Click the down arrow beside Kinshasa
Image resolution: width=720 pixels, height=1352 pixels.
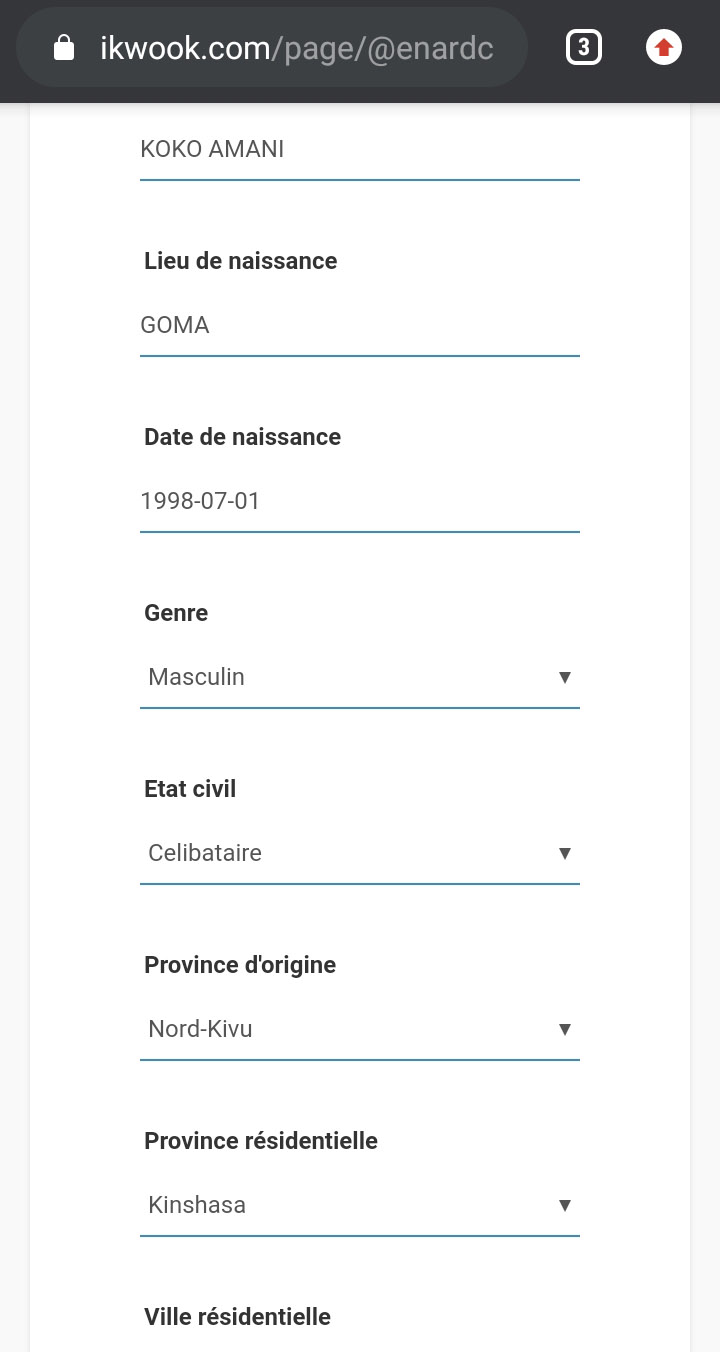pos(565,1206)
